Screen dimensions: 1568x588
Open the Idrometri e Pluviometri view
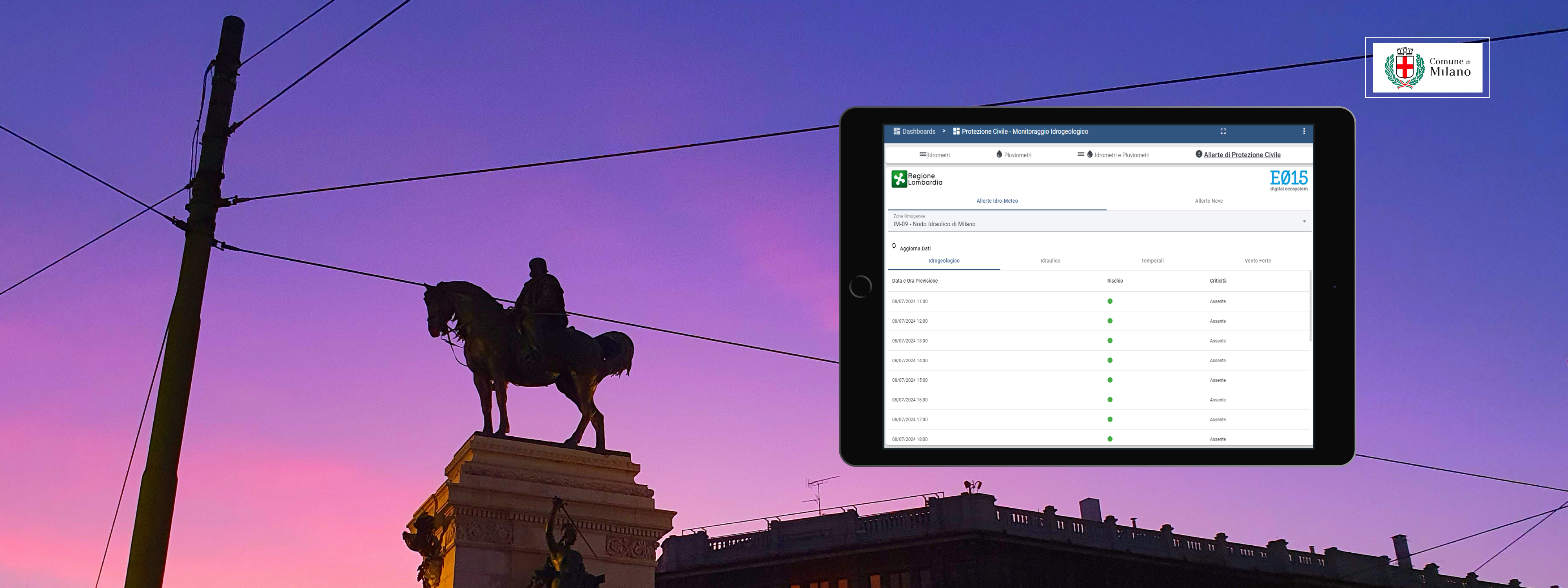click(x=1121, y=155)
